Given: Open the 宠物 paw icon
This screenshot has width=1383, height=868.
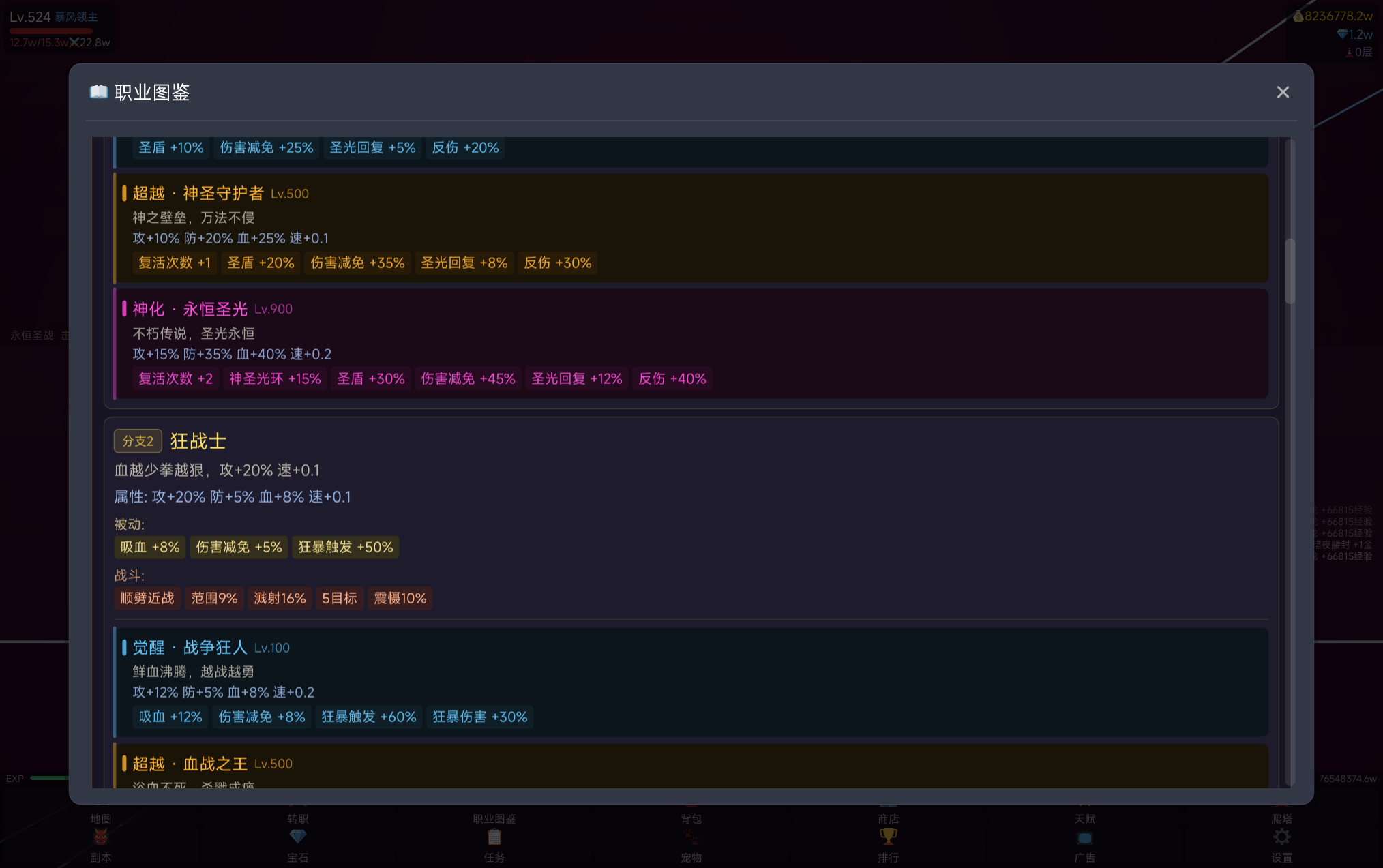Looking at the screenshot, I should coord(691,837).
